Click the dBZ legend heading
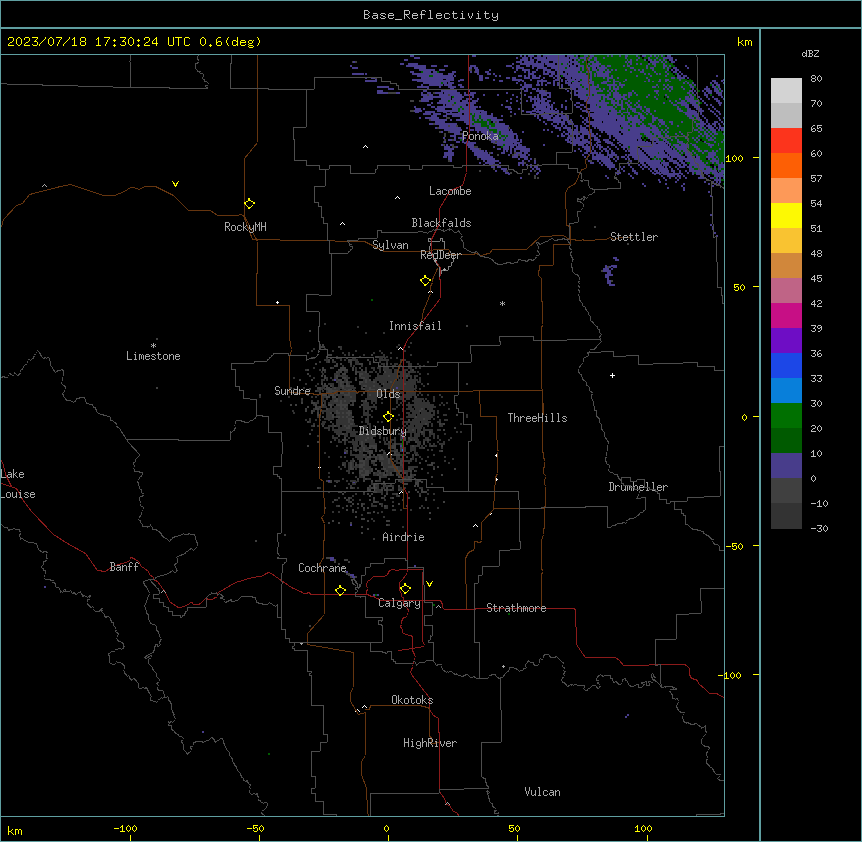The width and height of the screenshot is (862, 842). [810, 53]
